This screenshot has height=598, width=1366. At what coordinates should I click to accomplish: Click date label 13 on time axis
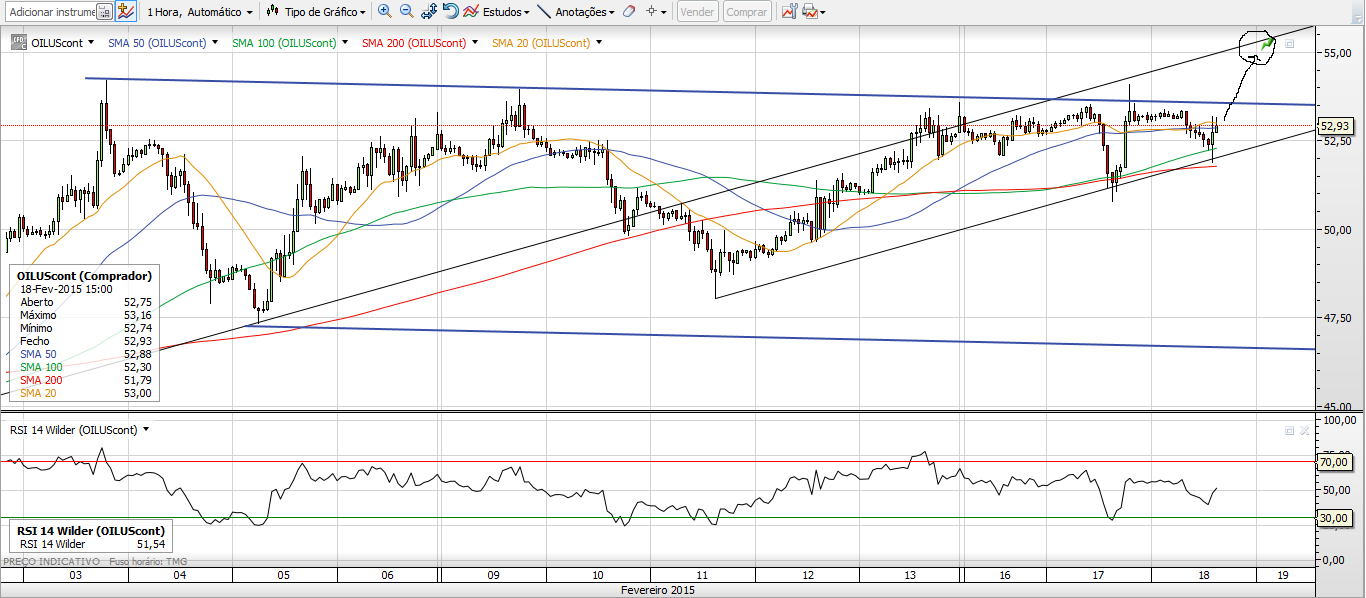coord(909,576)
